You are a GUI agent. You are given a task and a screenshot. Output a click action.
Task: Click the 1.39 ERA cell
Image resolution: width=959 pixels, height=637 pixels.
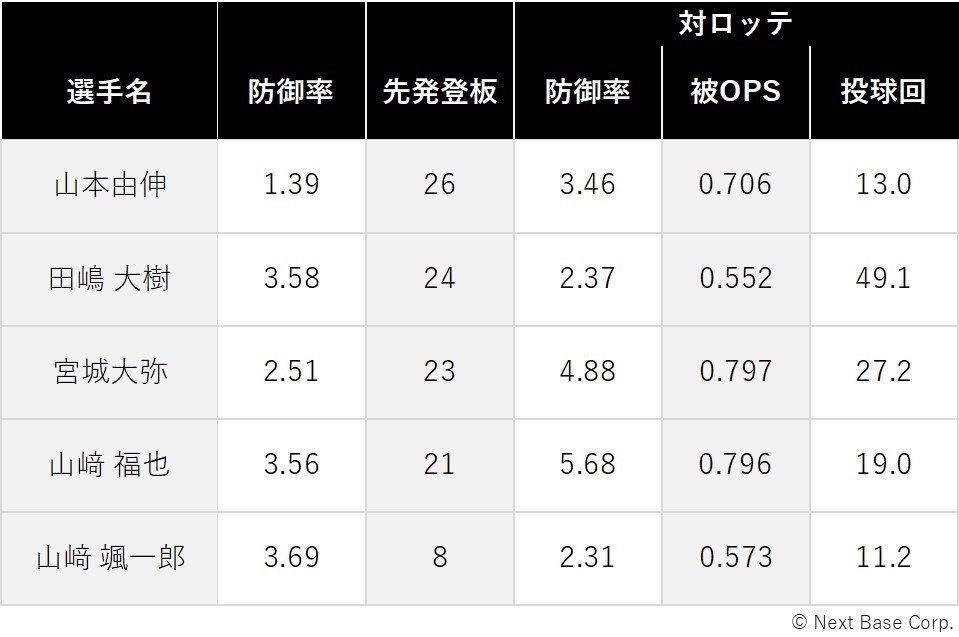(291, 185)
